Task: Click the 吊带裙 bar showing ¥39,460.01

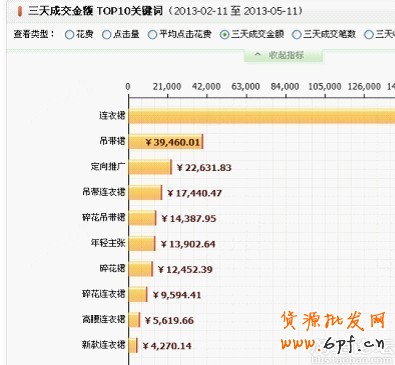Action: click(166, 142)
